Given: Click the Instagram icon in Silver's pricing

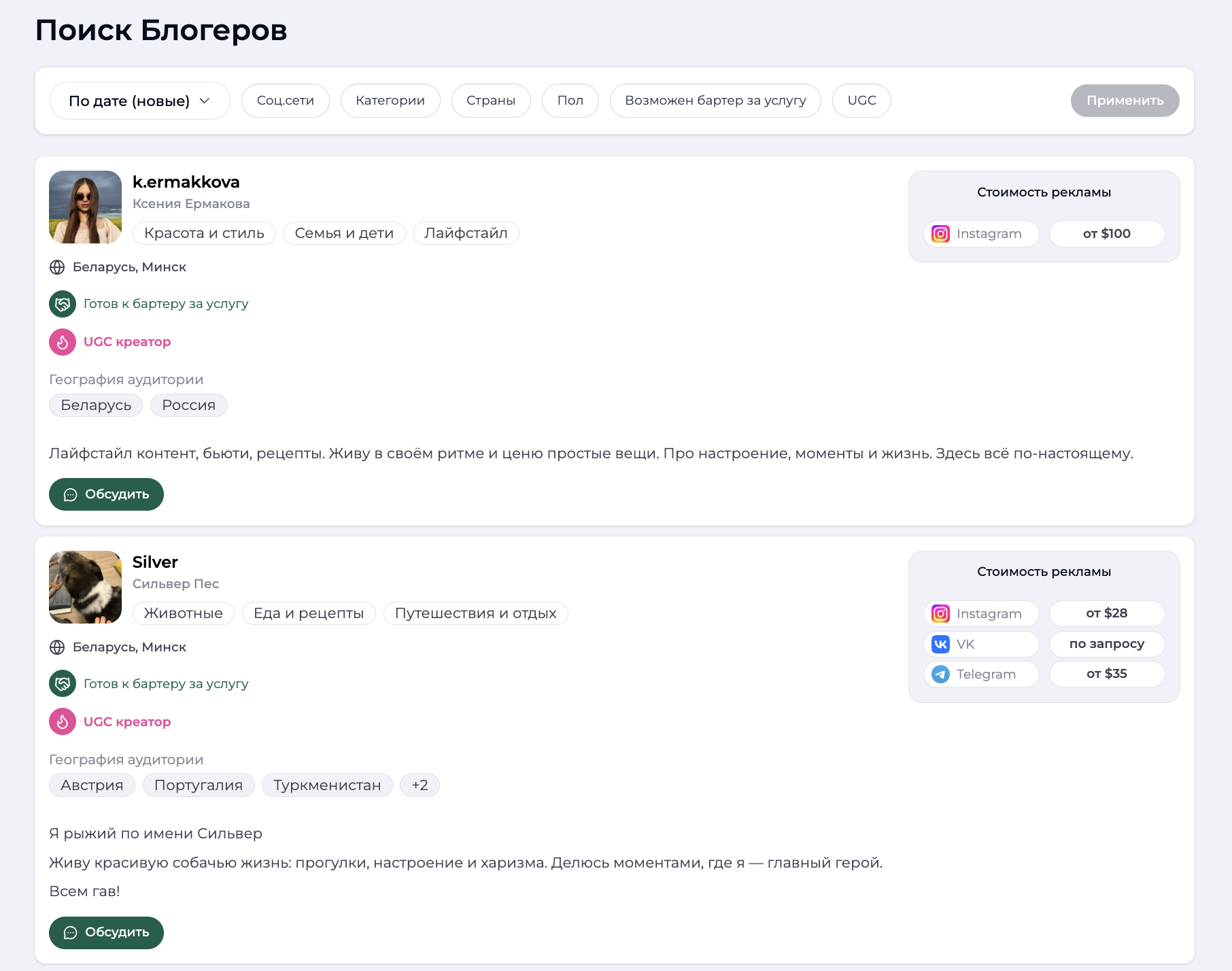Looking at the screenshot, I should tap(940, 613).
